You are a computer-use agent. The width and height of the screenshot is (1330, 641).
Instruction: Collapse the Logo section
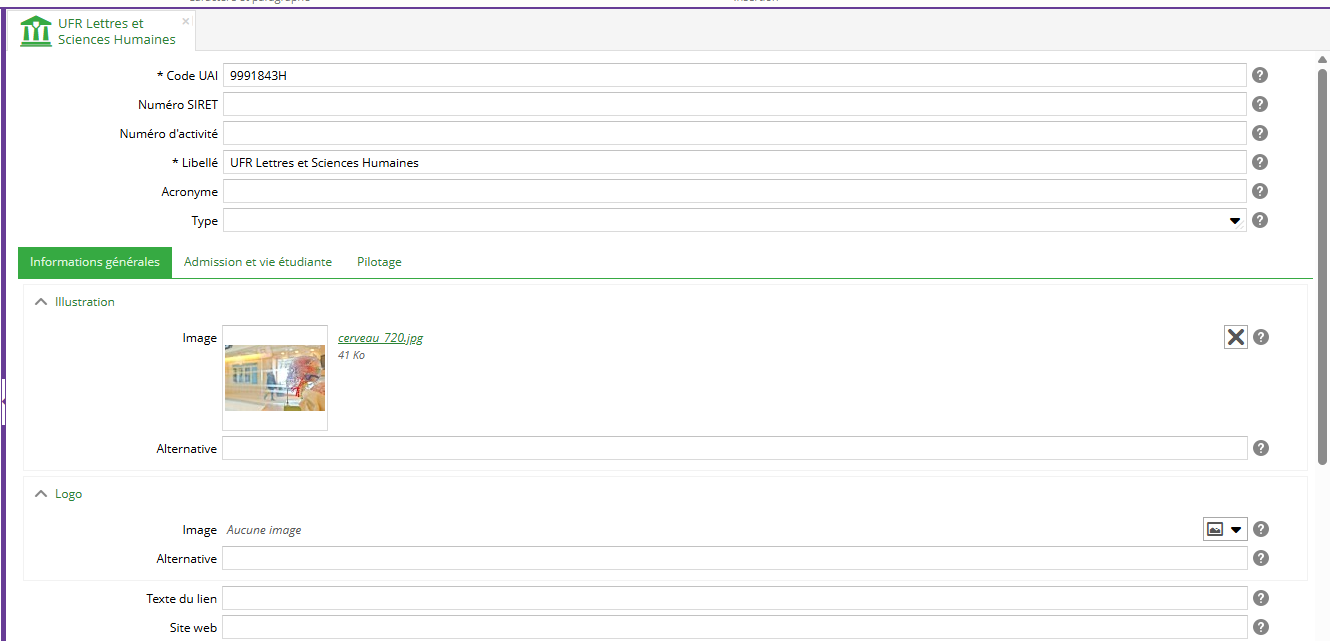[x=41, y=494]
